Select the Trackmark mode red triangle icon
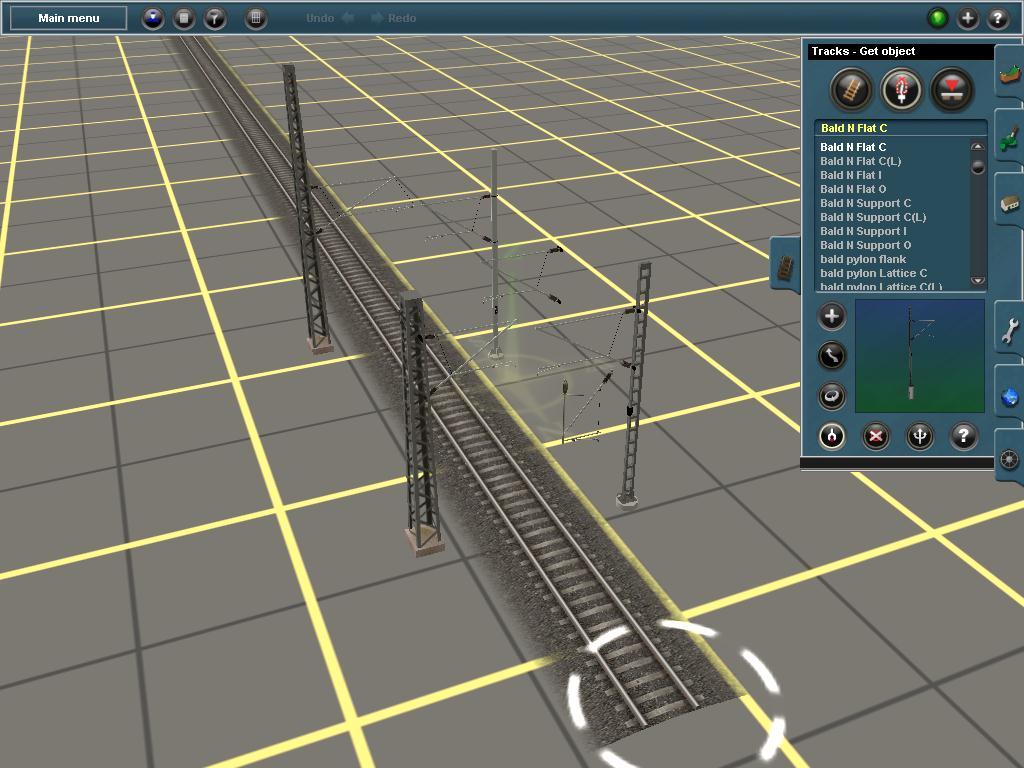The height and width of the screenshot is (768, 1024). point(952,89)
